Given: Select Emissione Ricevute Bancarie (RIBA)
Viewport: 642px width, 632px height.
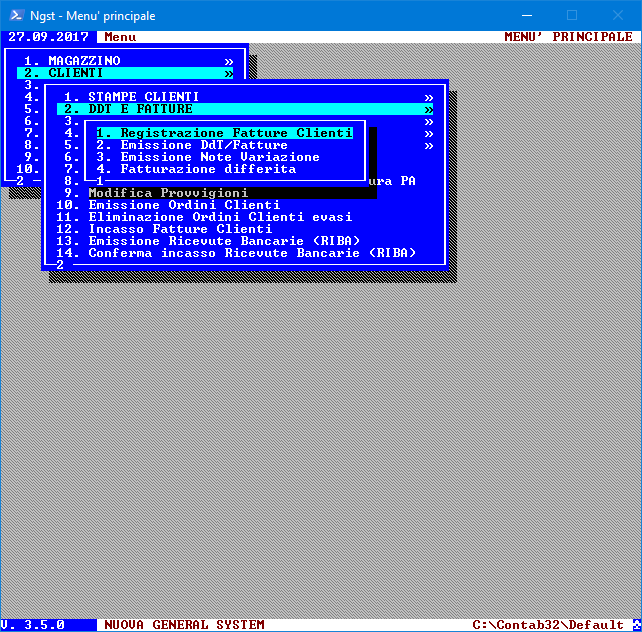Looking at the screenshot, I should click(x=224, y=241).
